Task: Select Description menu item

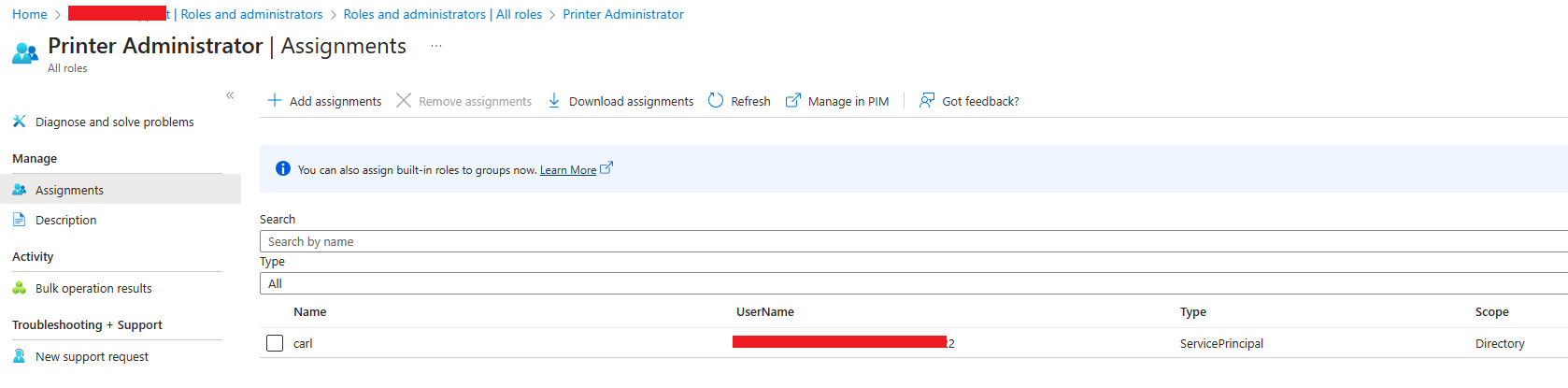Action: coord(65,220)
